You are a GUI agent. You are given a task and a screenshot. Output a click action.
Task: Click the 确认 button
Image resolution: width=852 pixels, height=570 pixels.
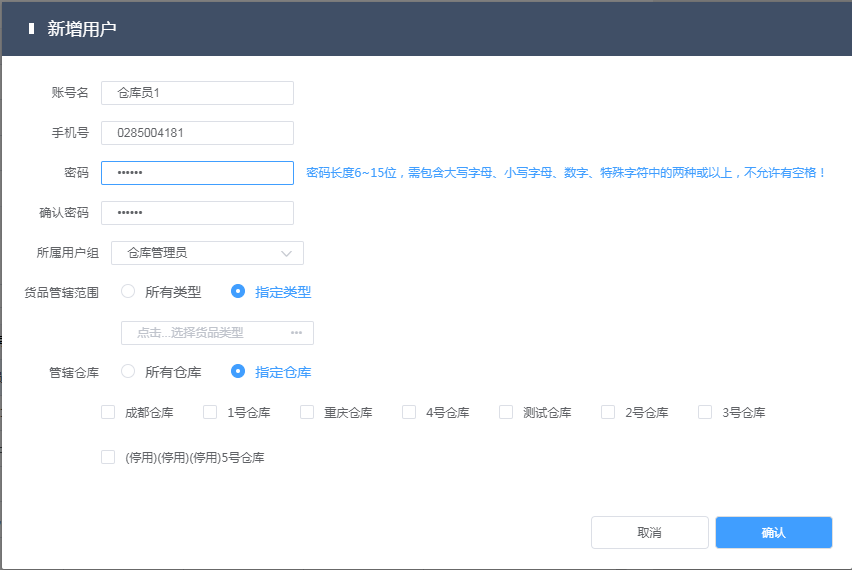pyautogui.click(x=774, y=533)
